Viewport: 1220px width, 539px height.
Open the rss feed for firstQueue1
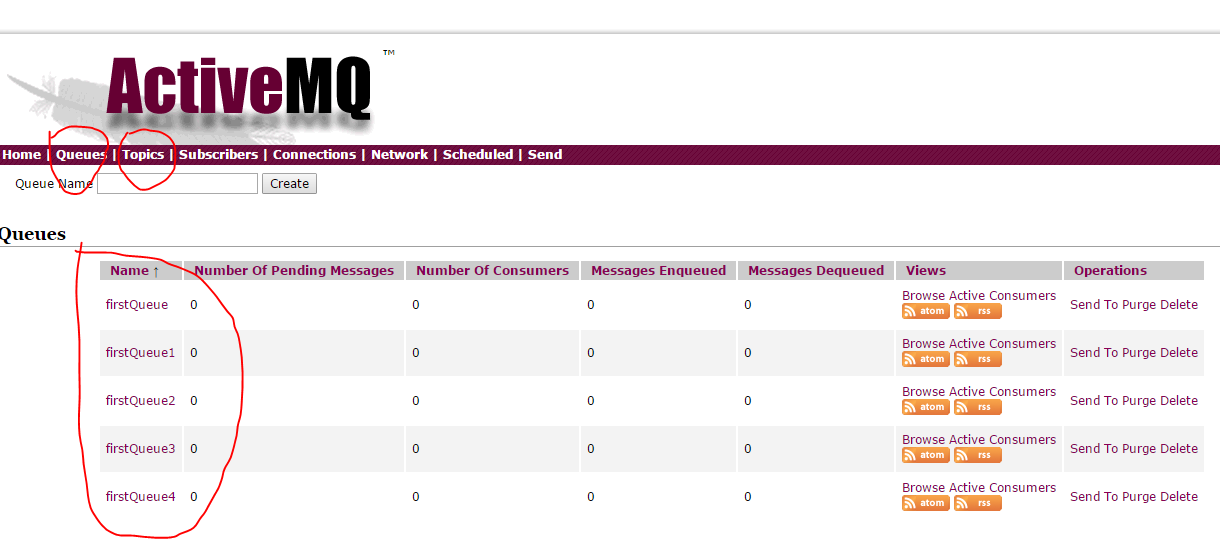pyautogui.click(x=977, y=359)
